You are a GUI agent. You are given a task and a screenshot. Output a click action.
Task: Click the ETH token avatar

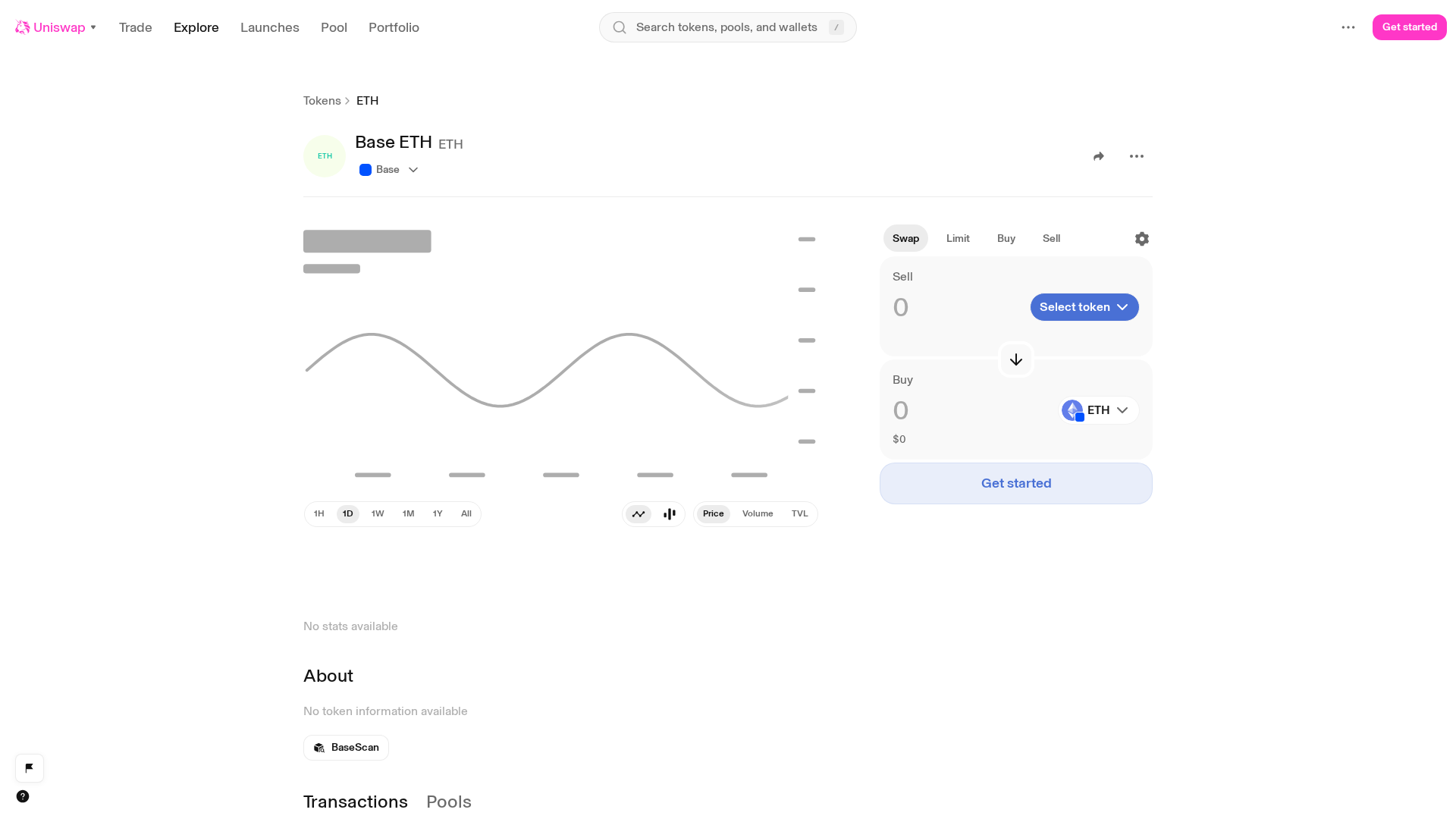tap(325, 156)
